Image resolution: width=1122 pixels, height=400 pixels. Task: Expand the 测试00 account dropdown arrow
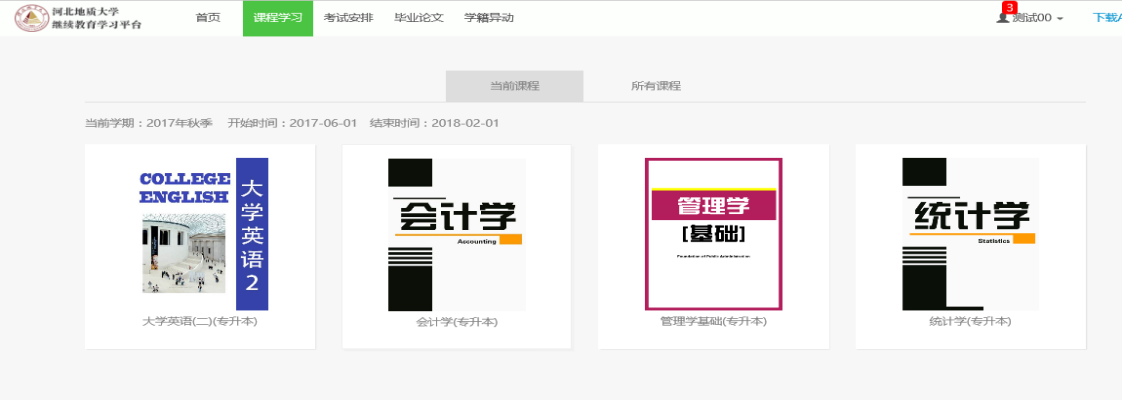1060,19
